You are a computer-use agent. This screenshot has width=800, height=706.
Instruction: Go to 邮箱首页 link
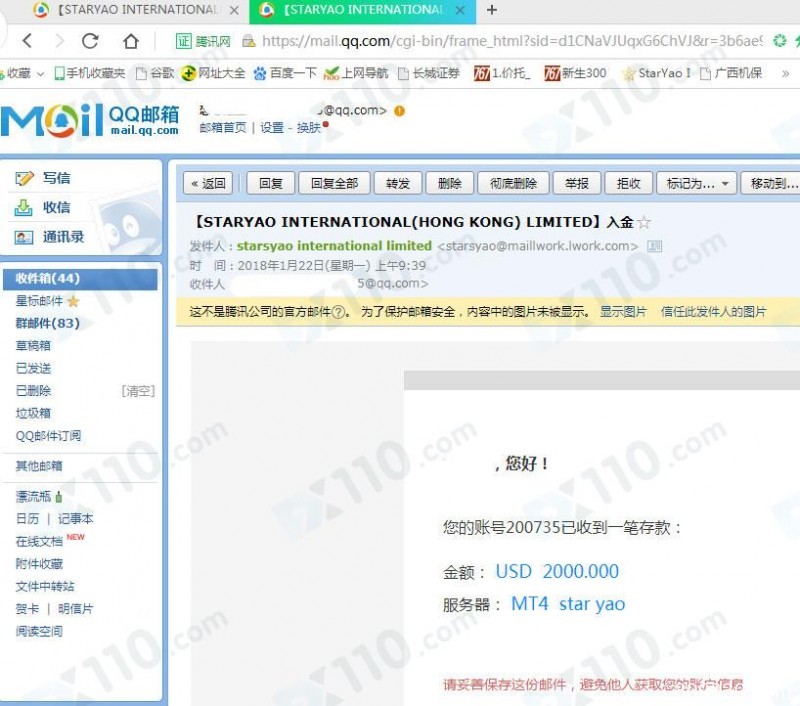[x=222, y=128]
